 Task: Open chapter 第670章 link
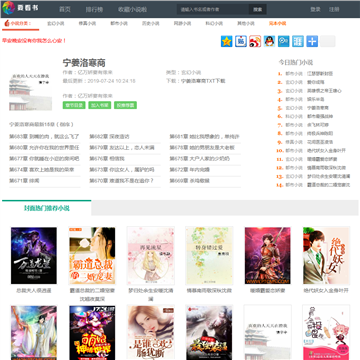pyautogui.click(x=121, y=181)
